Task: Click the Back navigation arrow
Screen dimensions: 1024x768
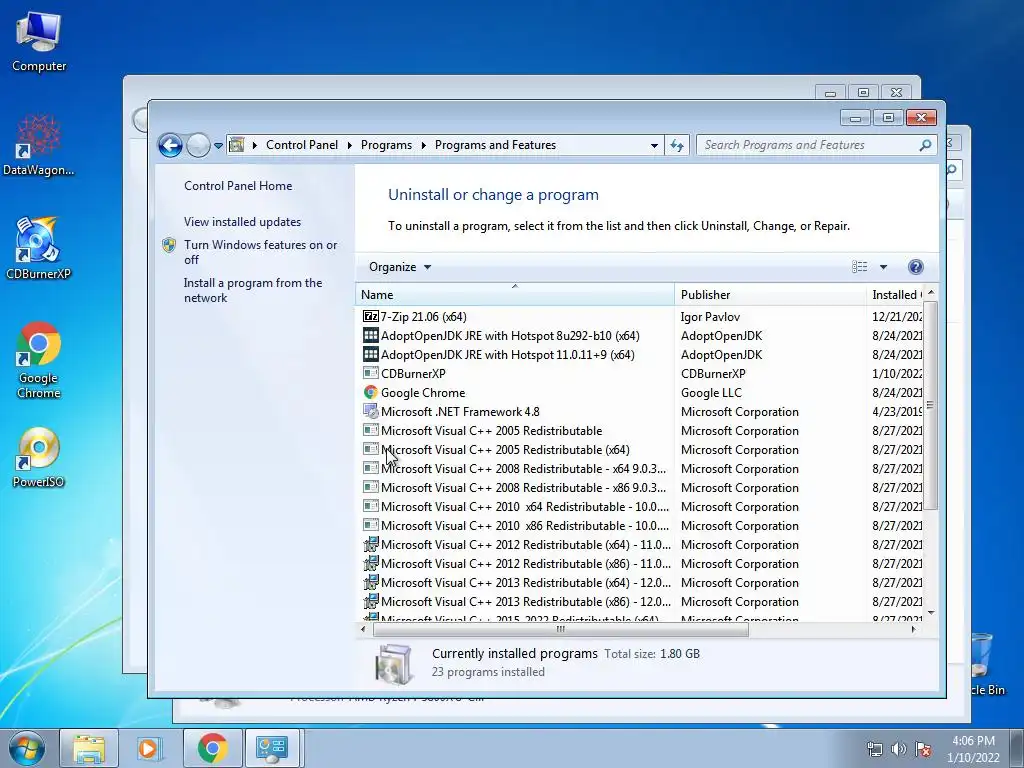Action: coord(170,145)
